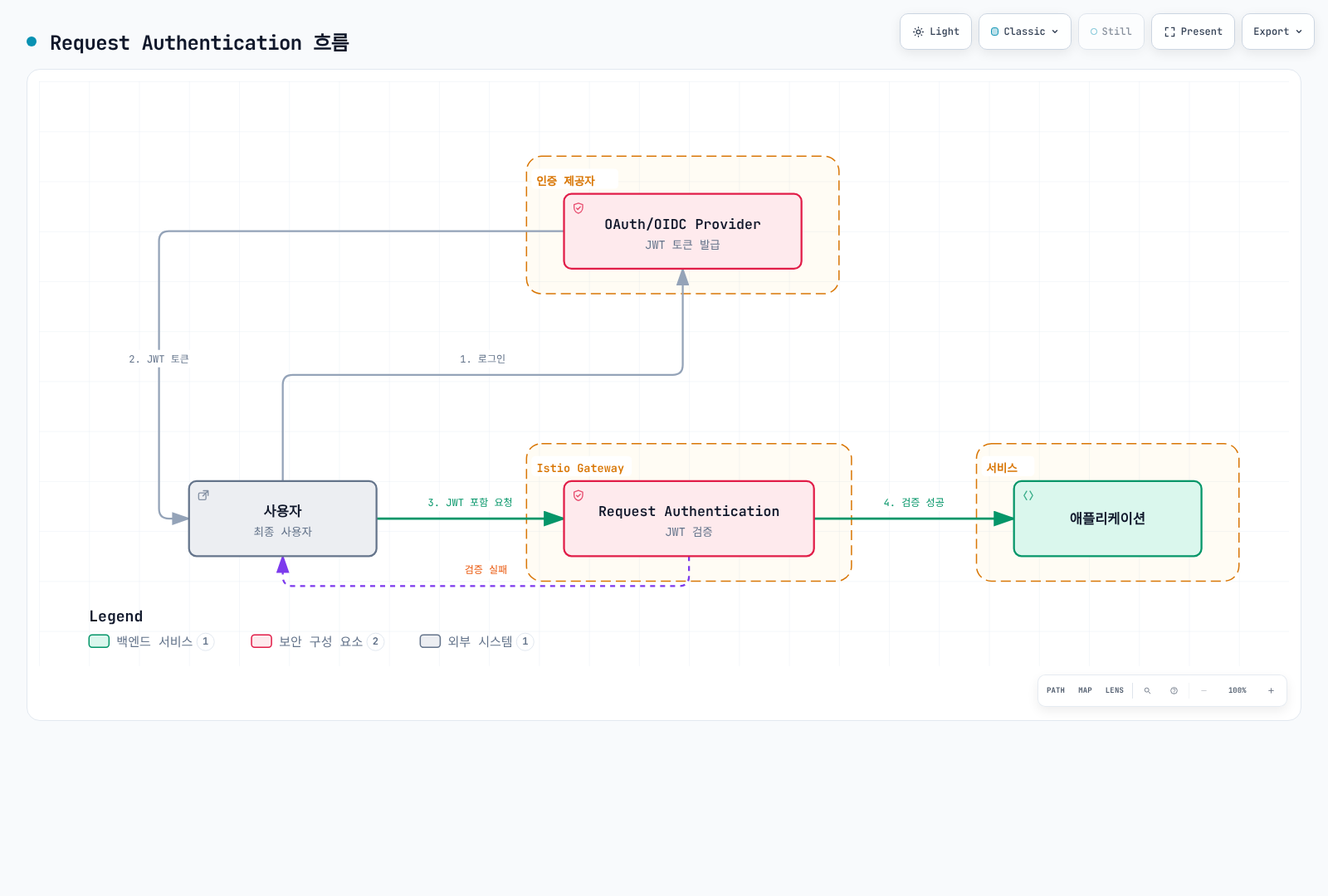Click the zoom out minus icon
The height and width of the screenshot is (896, 1328).
coord(1203,690)
